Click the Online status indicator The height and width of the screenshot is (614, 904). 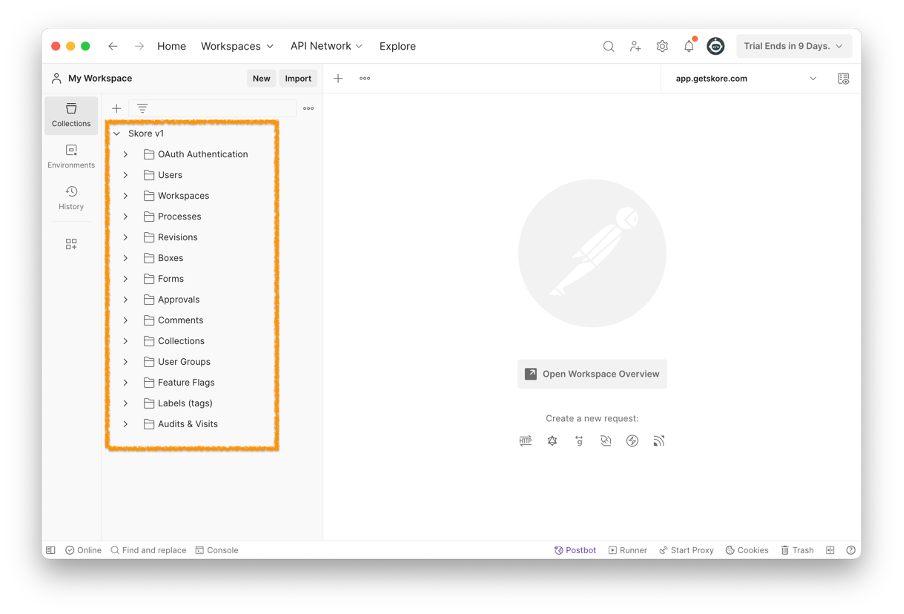[83, 550]
